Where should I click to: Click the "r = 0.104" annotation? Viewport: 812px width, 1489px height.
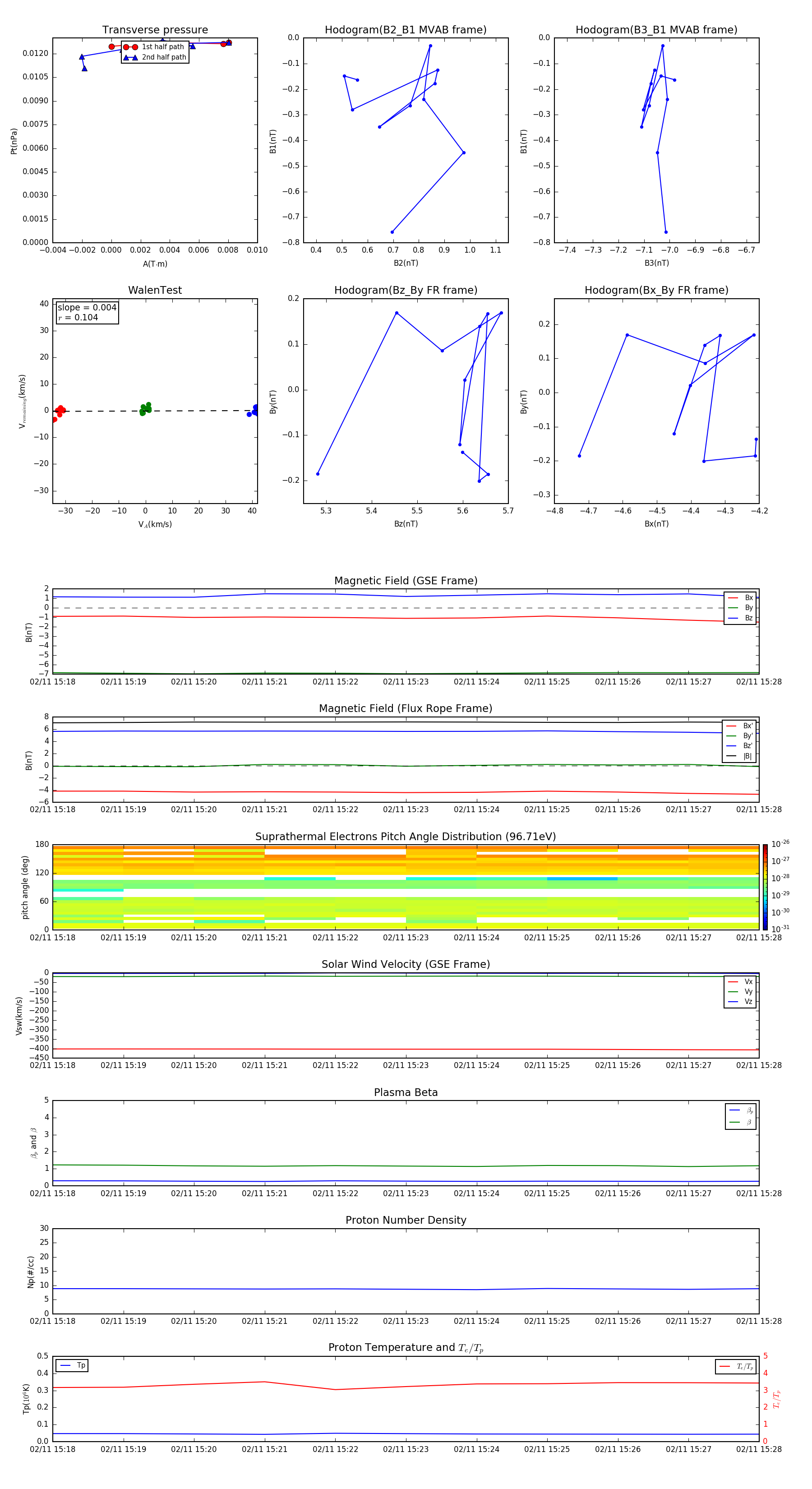click(x=78, y=318)
